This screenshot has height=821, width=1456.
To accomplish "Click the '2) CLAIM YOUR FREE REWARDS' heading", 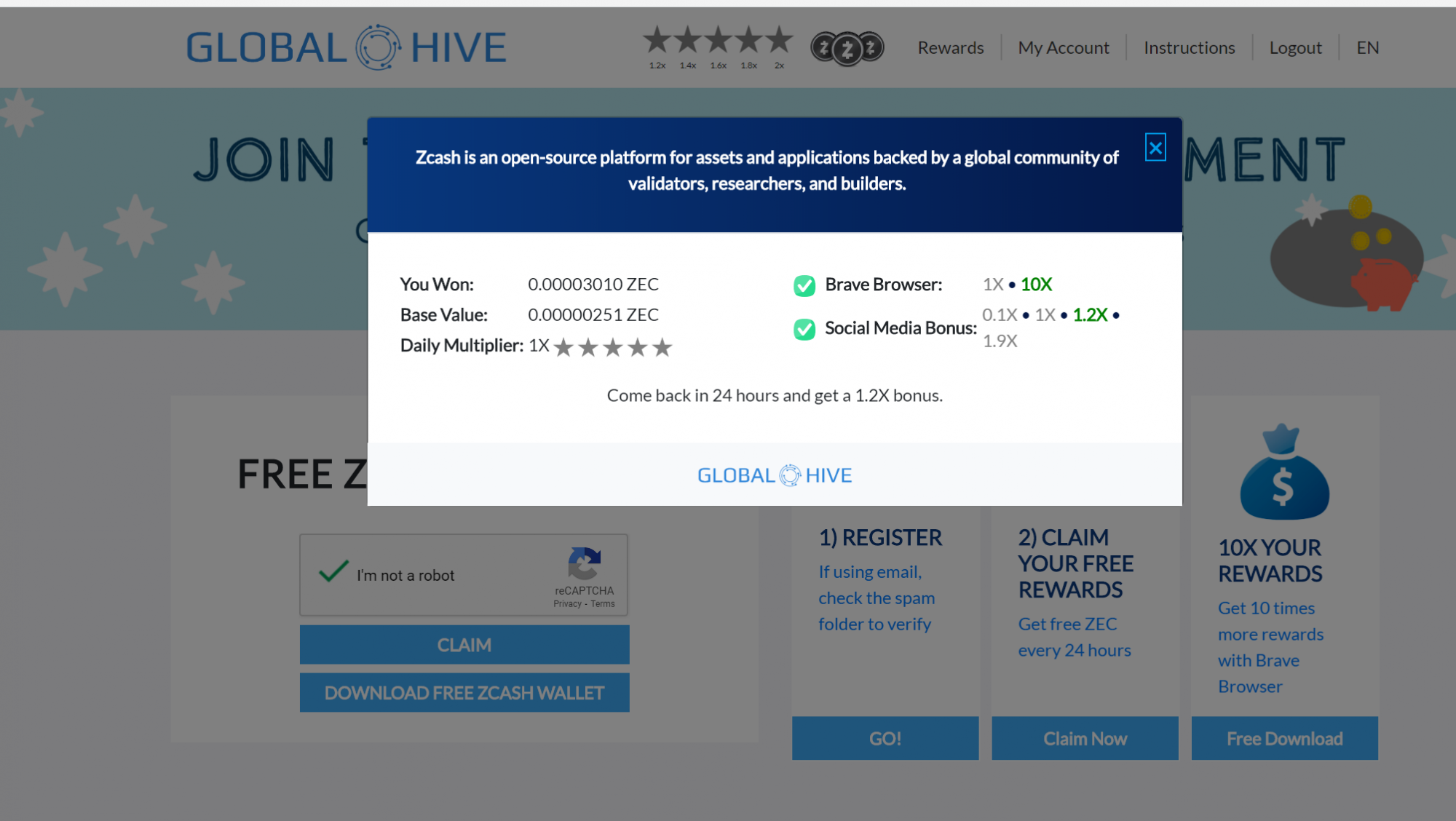I will point(1076,564).
